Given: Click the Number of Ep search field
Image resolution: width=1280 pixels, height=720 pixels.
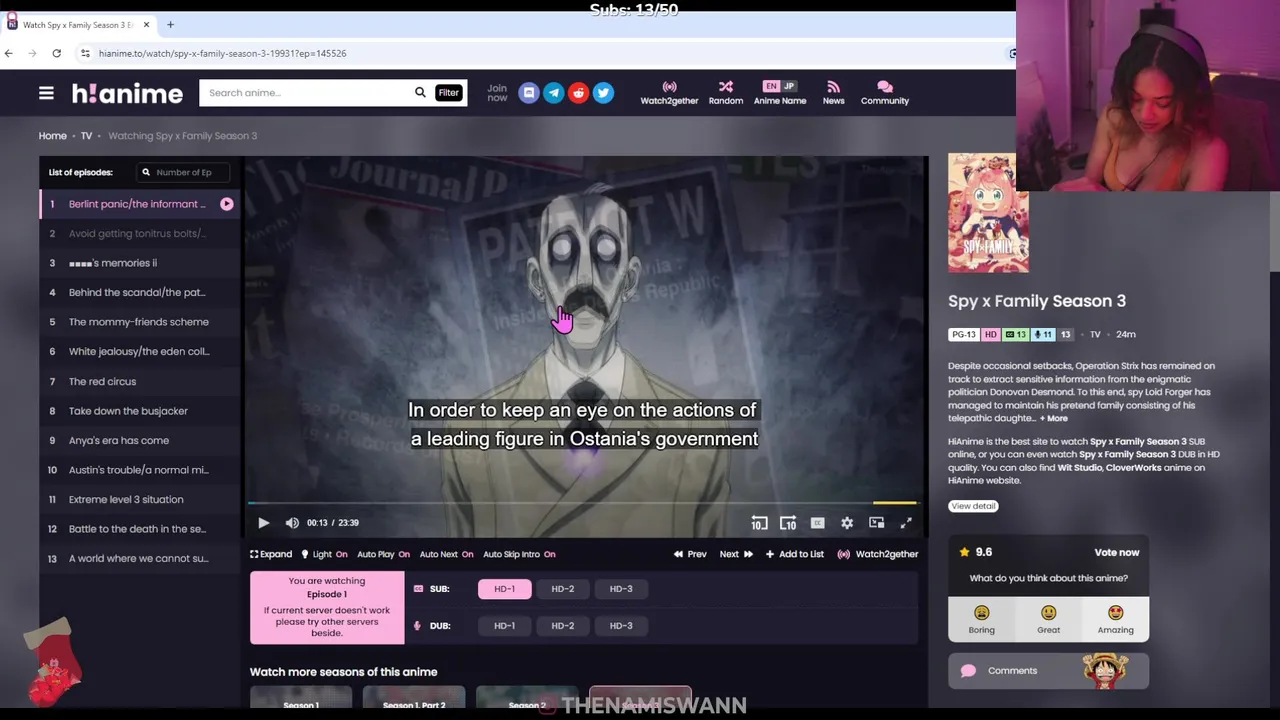Looking at the screenshot, I should [185, 172].
